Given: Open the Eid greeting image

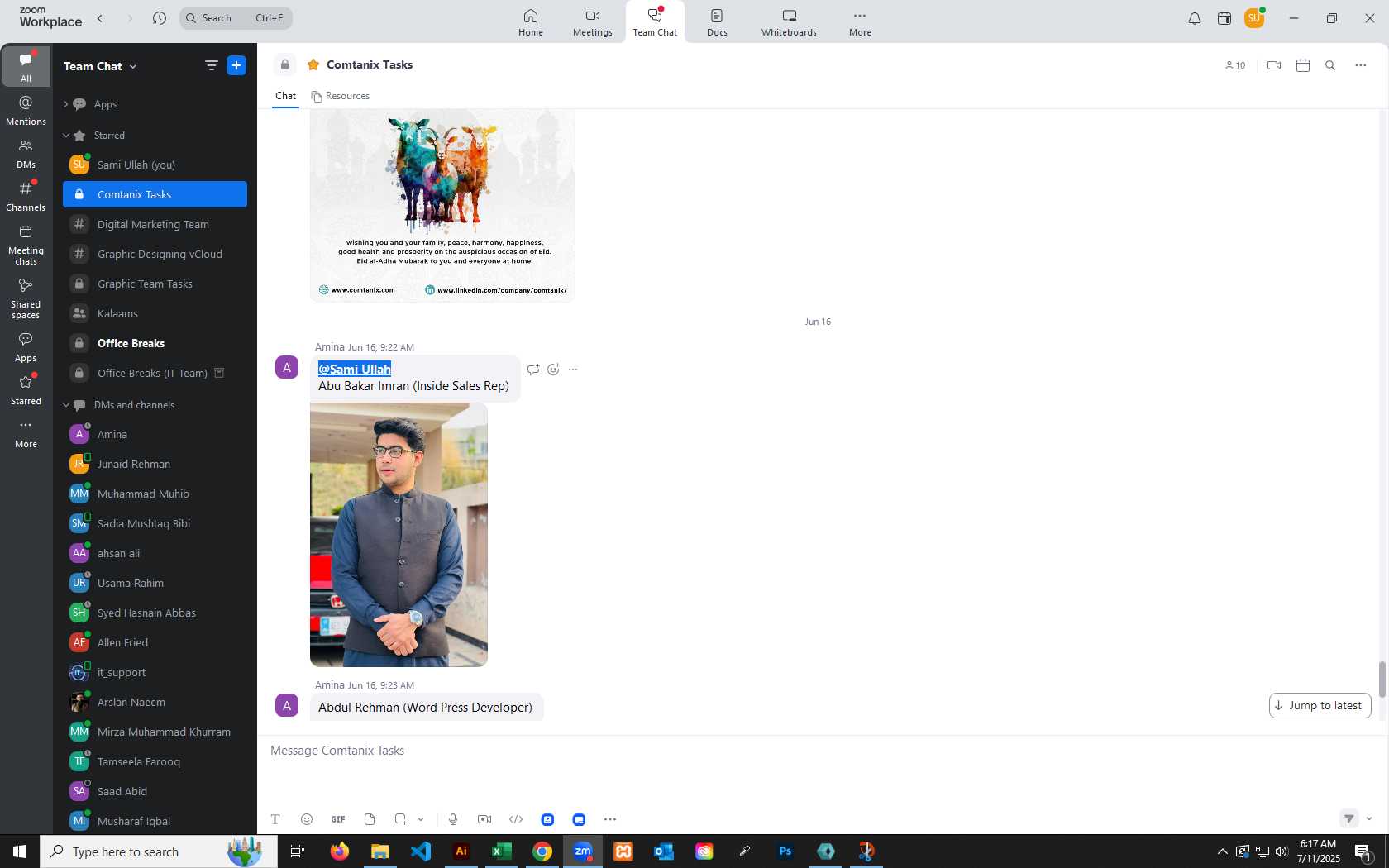Looking at the screenshot, I should [442, 206].
